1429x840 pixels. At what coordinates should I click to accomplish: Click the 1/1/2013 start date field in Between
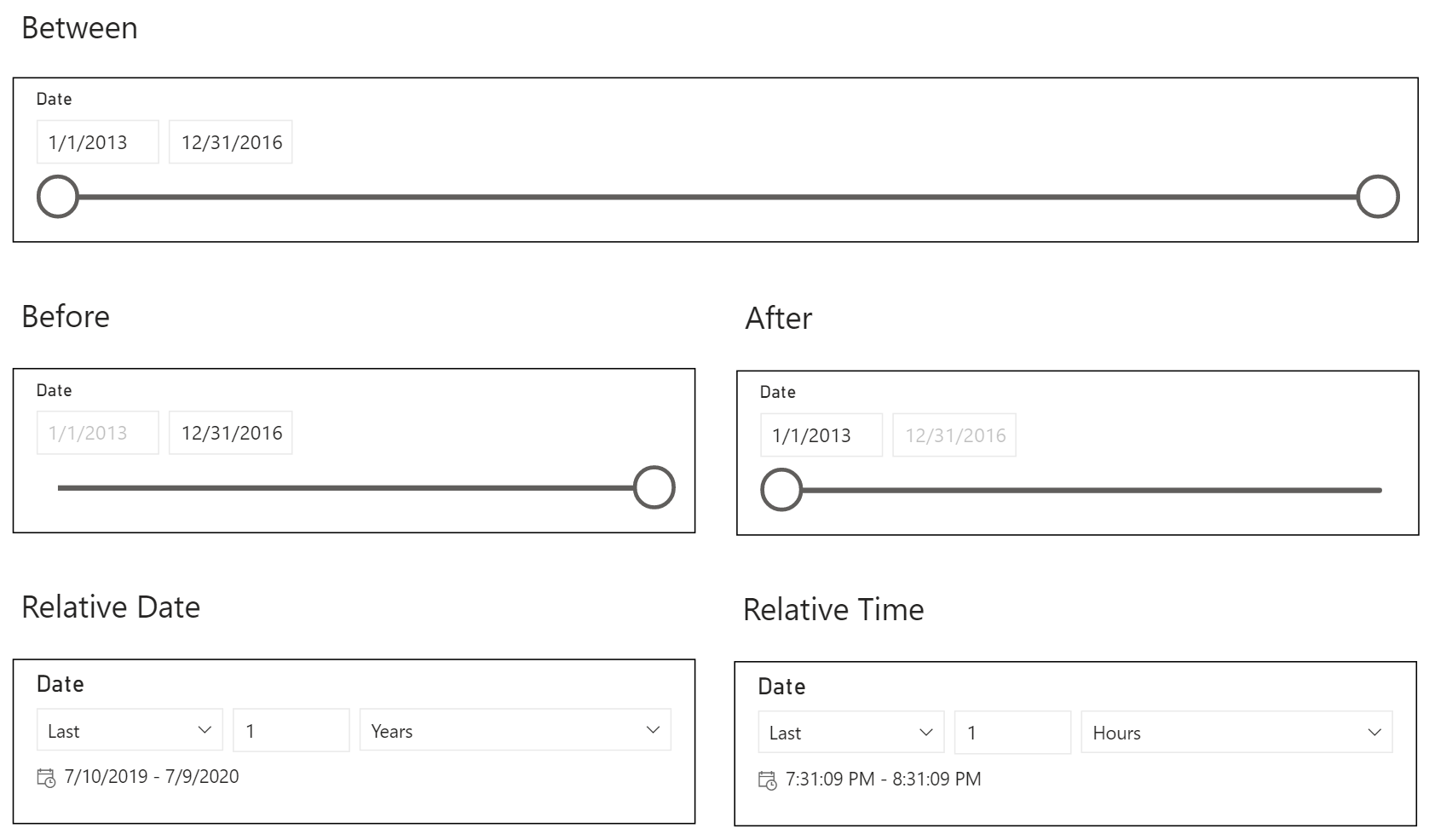coord(97,141)
